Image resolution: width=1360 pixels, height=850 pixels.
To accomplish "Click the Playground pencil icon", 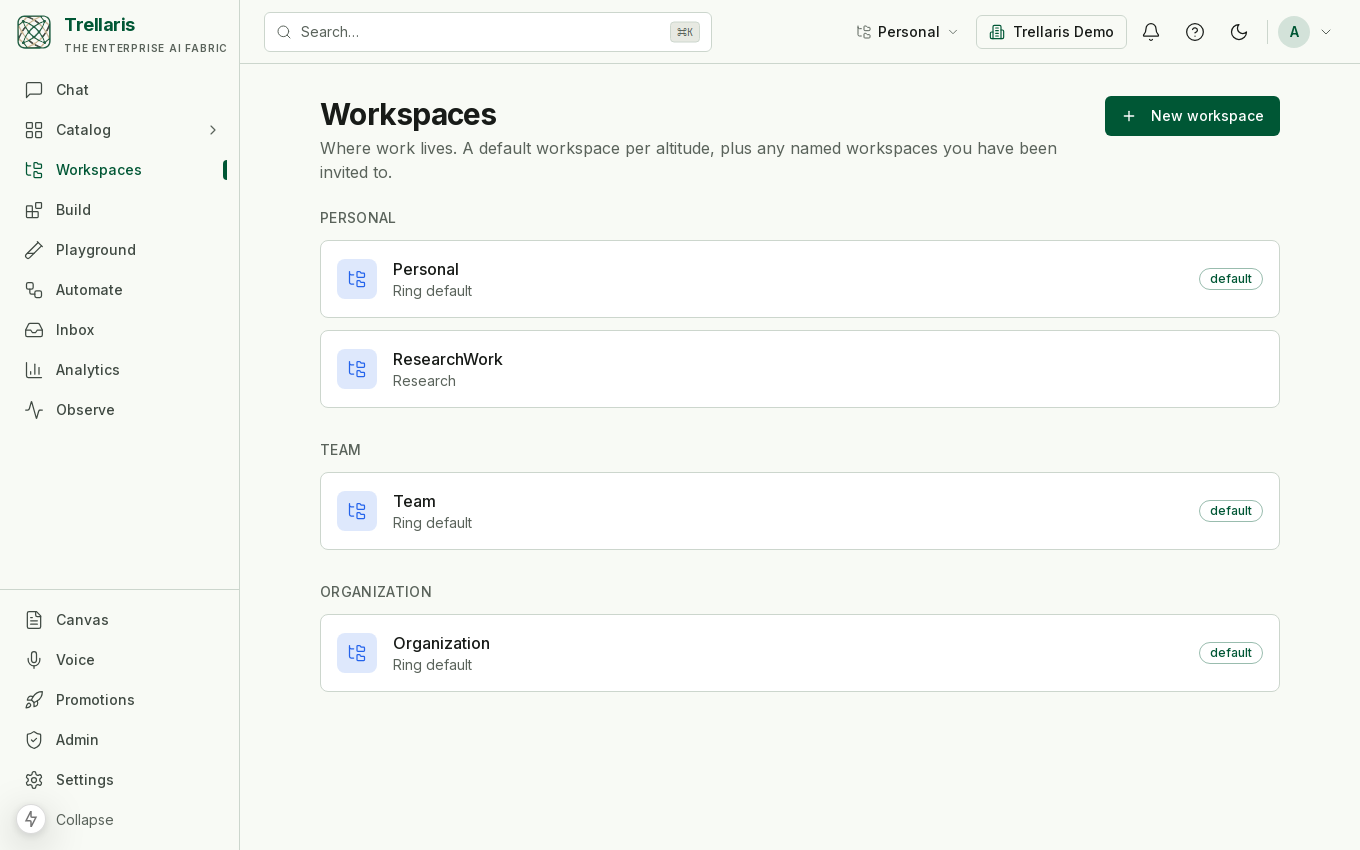I will [x=34, y=250].
